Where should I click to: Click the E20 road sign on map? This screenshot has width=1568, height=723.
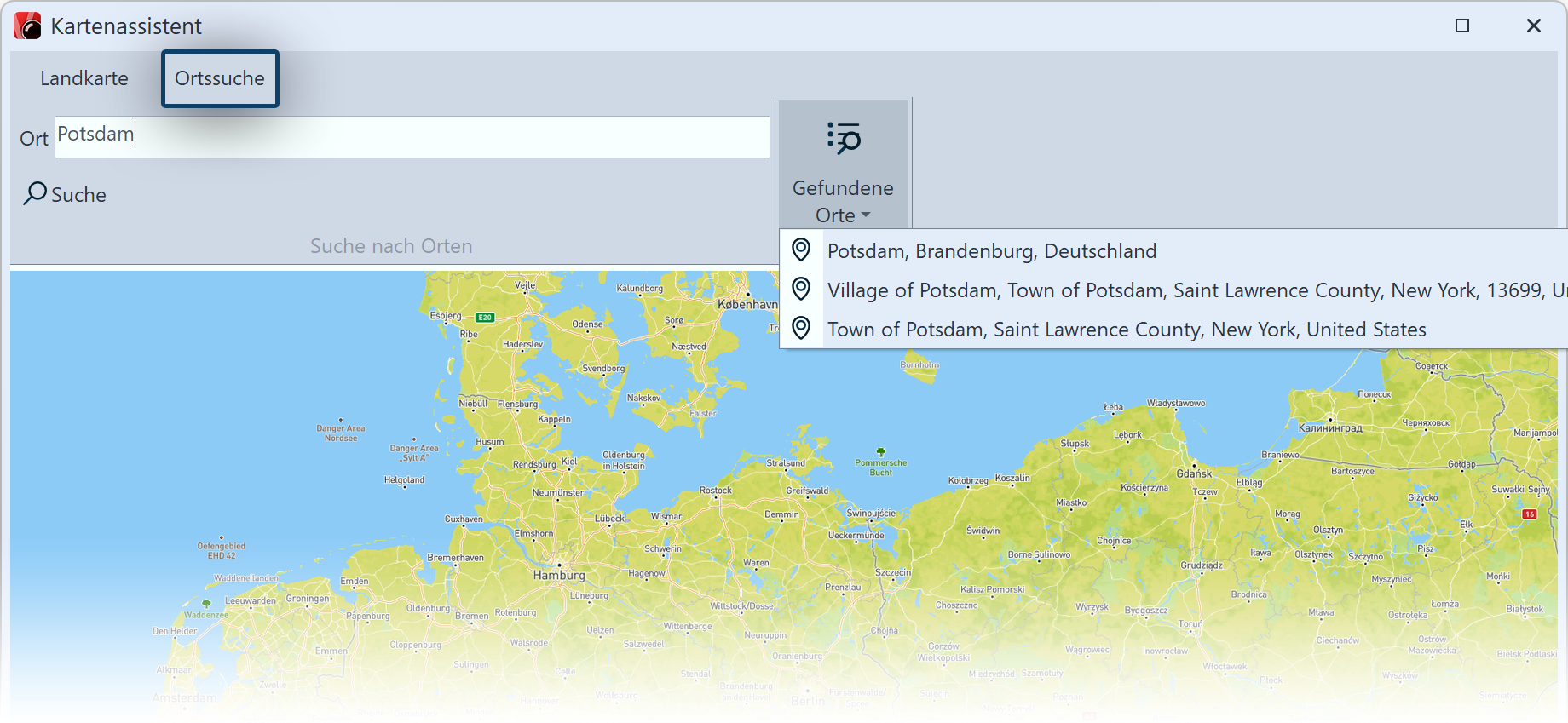(x=485, y=318)
